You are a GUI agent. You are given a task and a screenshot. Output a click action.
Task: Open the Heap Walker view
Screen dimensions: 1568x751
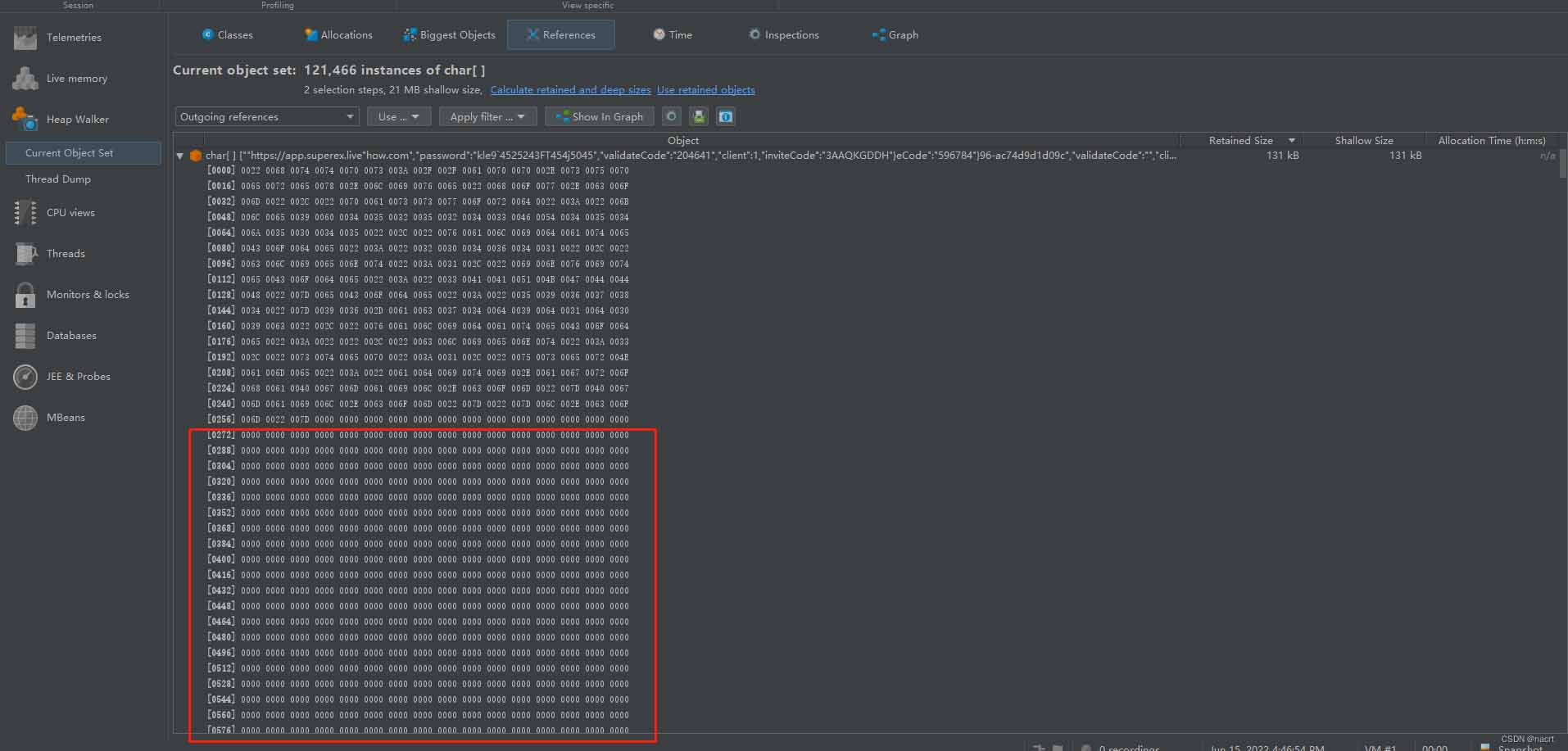[x=76, y=119]
